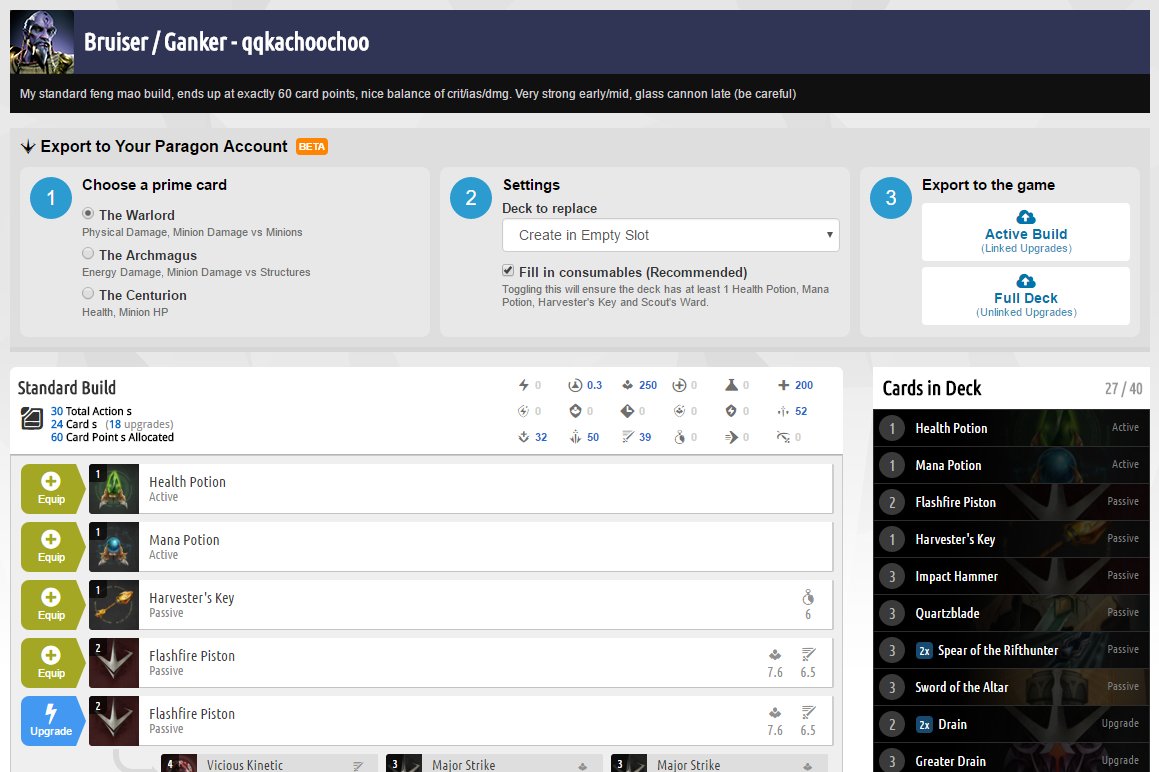Equip the Health Potion card
This screenshot has height=772, width=1159.
pos(51,489)
